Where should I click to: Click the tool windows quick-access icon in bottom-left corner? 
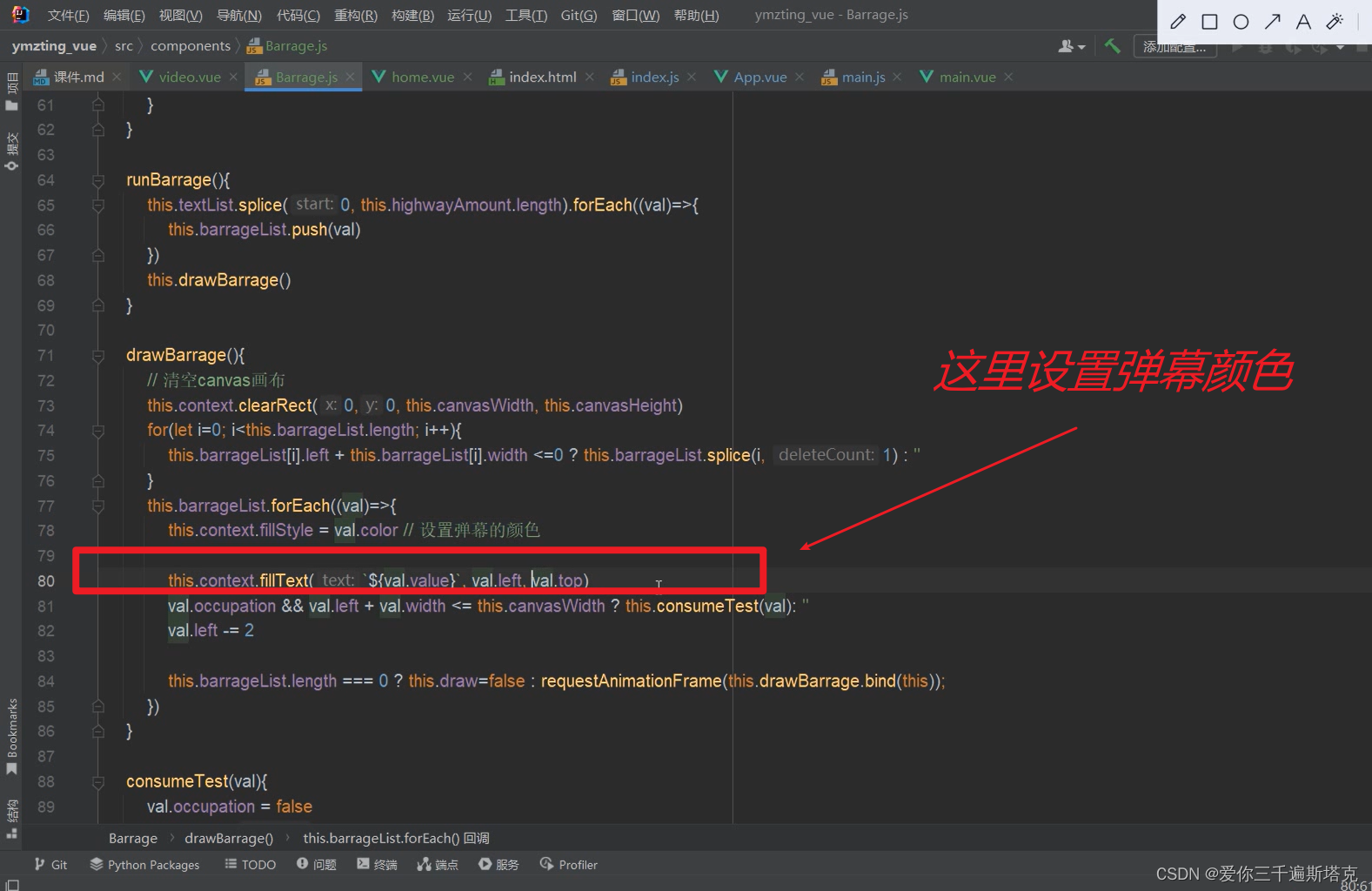pos(12,885)
